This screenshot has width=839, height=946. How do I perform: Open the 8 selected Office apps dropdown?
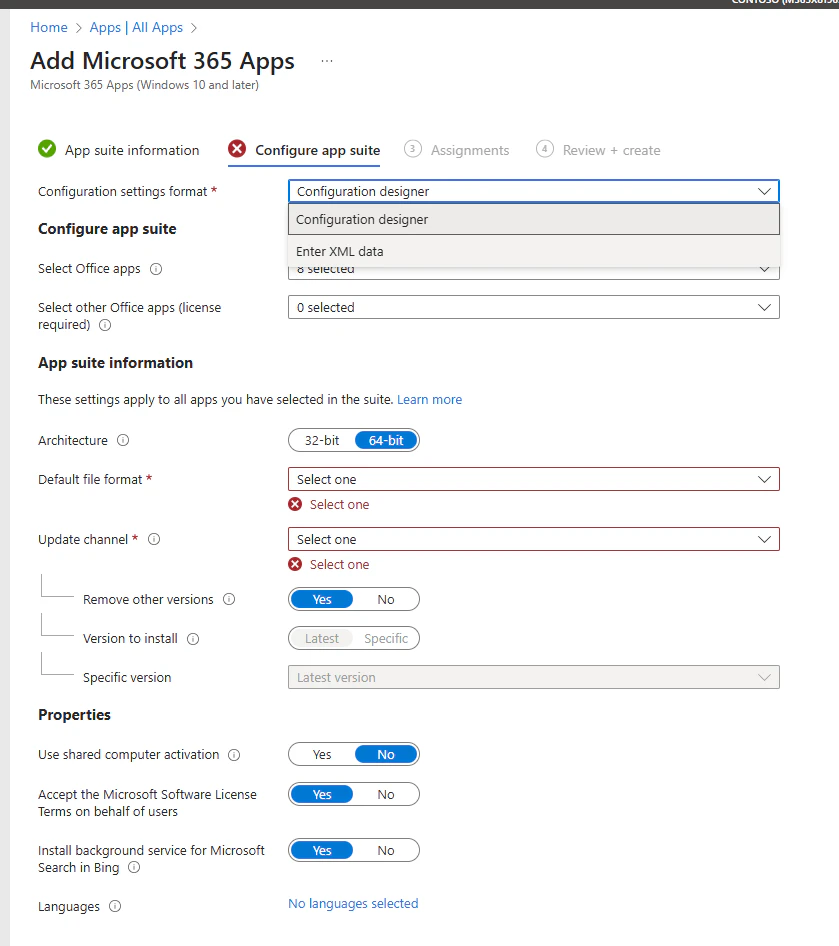tap(534, 273)
